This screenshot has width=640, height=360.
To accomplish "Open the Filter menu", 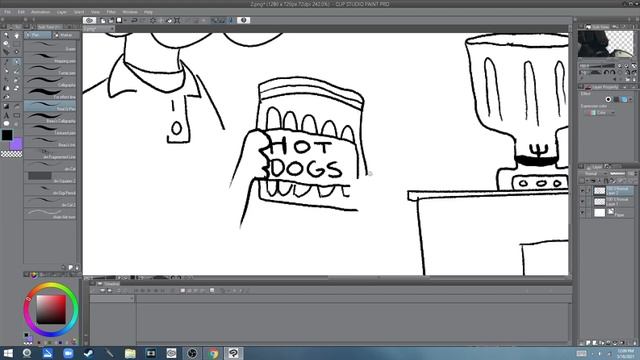I will [111, 12].
